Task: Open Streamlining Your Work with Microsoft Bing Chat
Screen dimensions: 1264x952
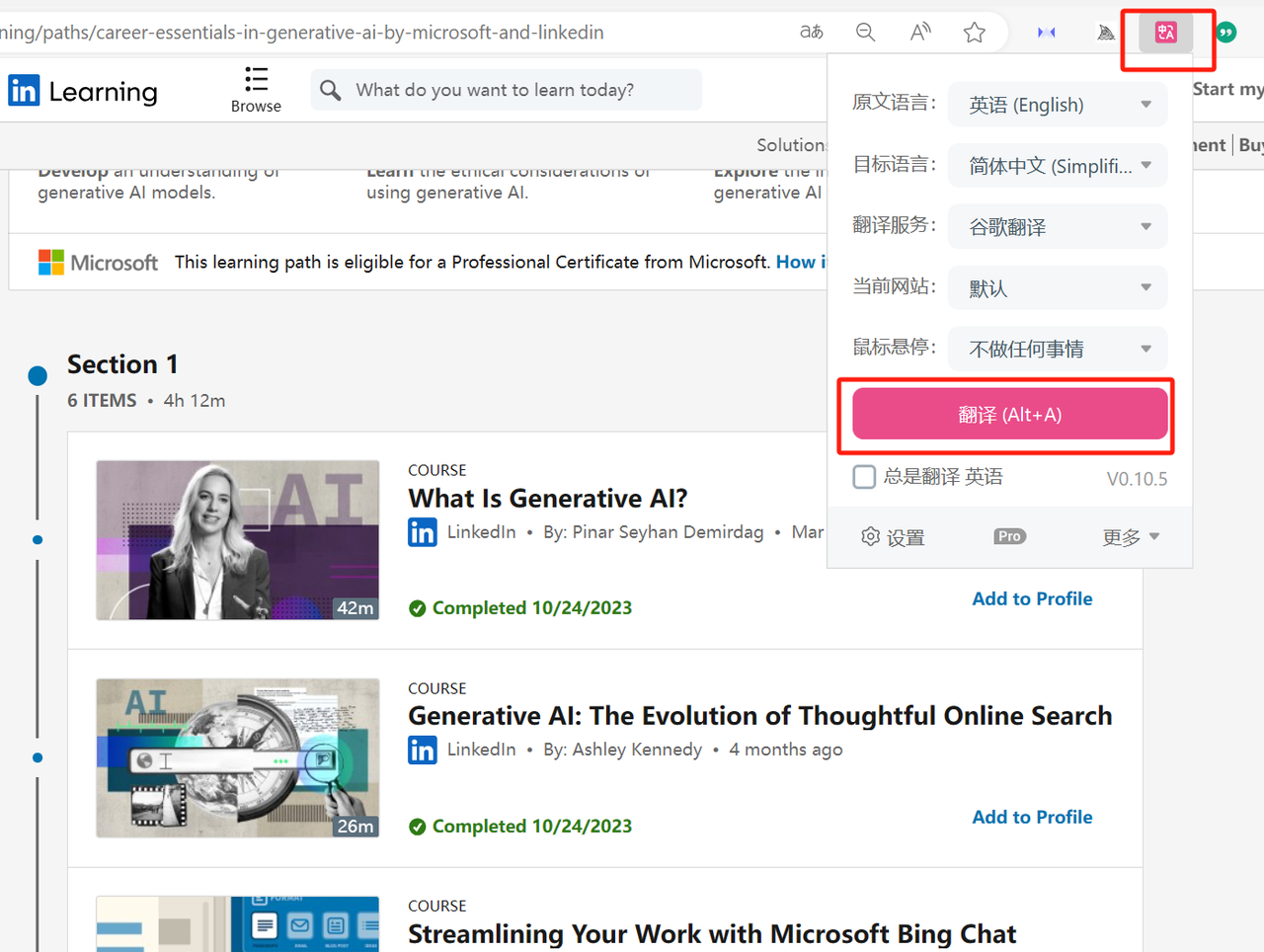Action: 712,934
